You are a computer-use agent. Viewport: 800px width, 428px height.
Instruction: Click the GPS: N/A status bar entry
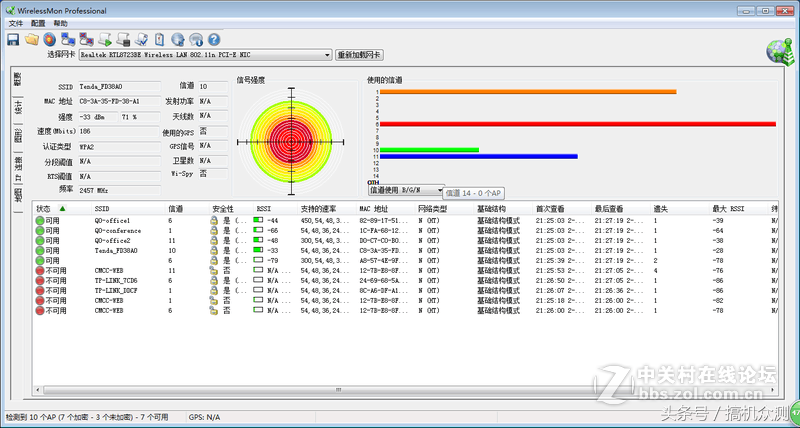pos(205,417)
